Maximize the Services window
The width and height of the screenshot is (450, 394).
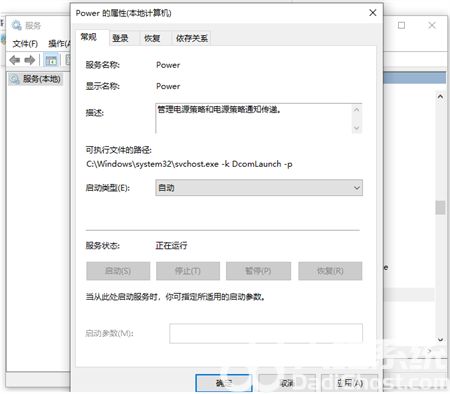pyautogui.click(x=401, y=25)
